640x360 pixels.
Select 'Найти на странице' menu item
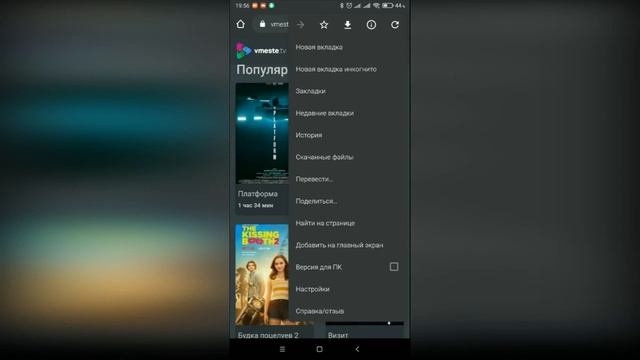(x=325, y=223)
